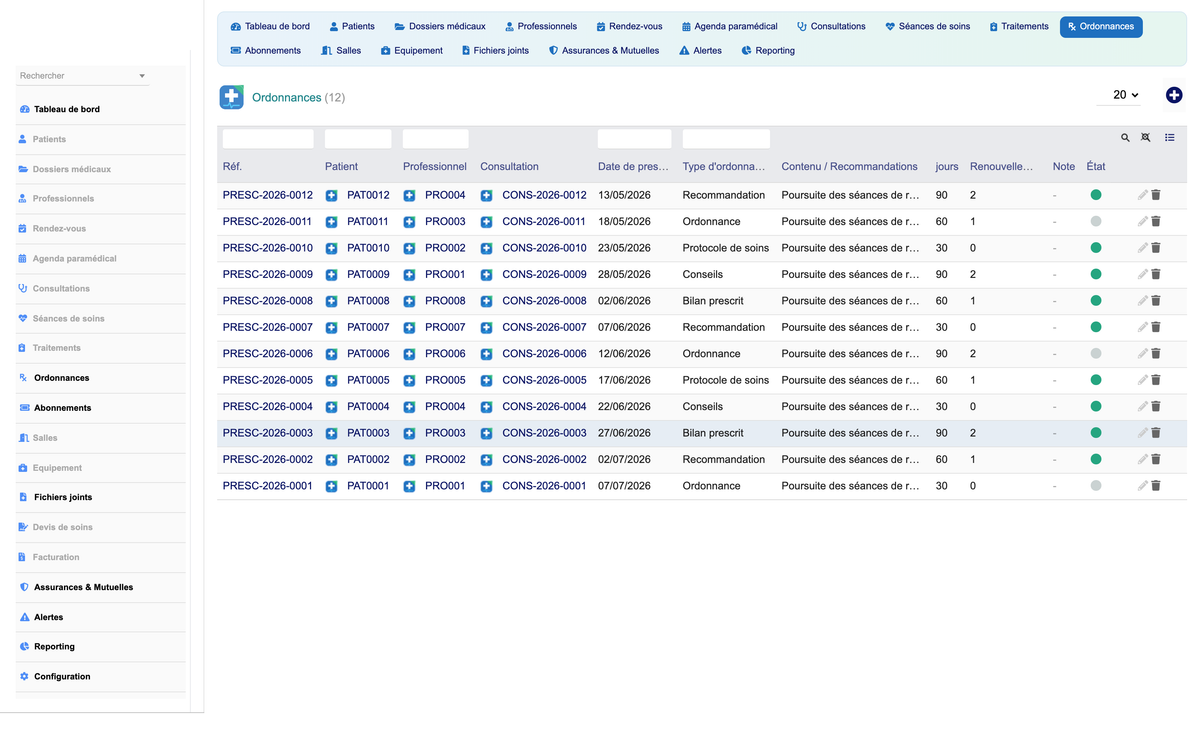The image size is (1200, 743).
Task: Open Fichiers joints top tab
Action: coord(495,50)
